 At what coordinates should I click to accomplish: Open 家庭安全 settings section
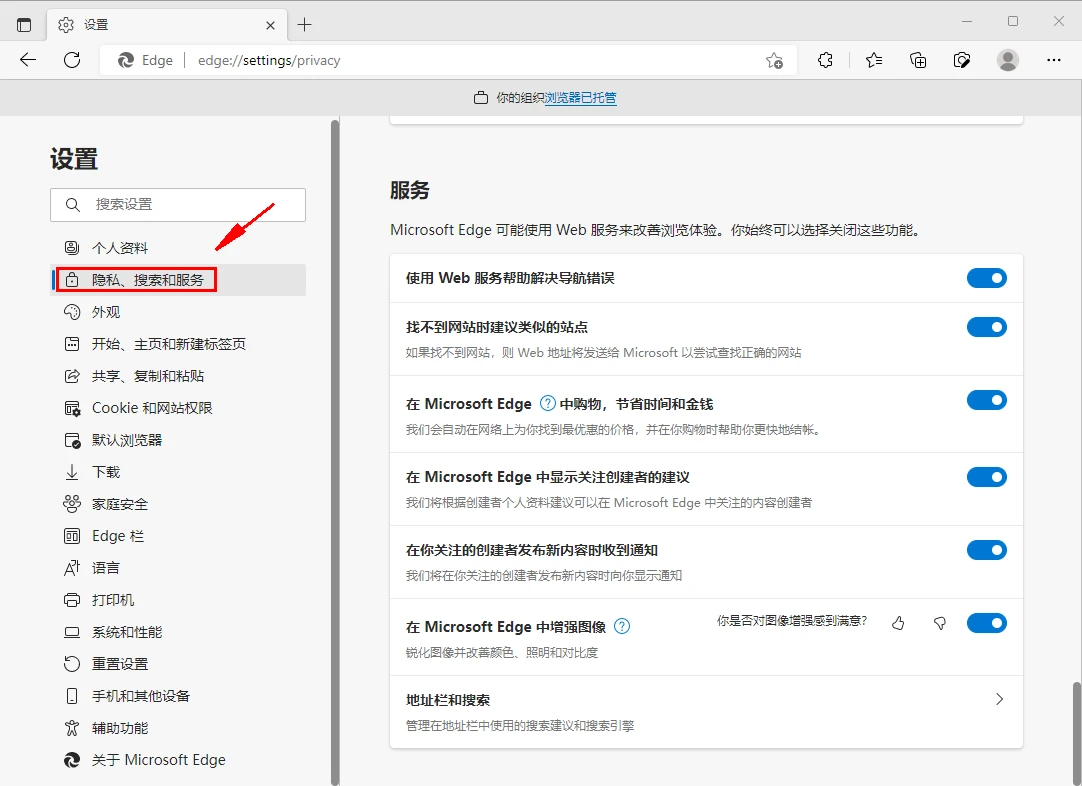(x=178, y=504)
